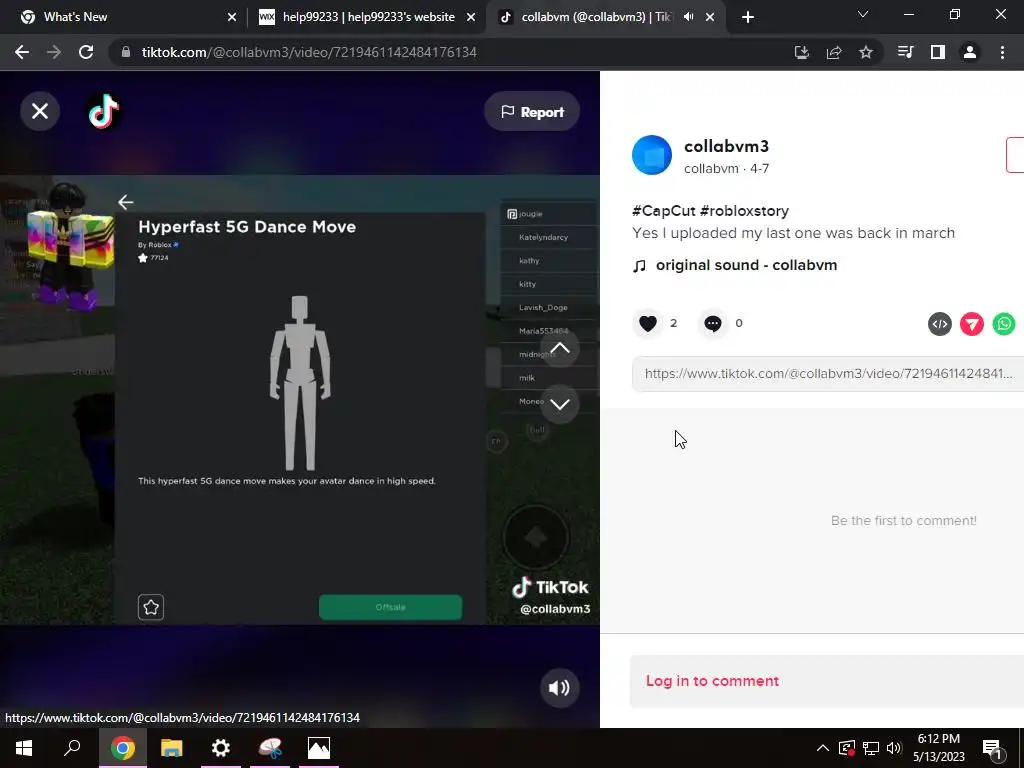The width and height of the screenshot is (1024, 768).
Task: Open media controls icon
Action: point(906,52)
